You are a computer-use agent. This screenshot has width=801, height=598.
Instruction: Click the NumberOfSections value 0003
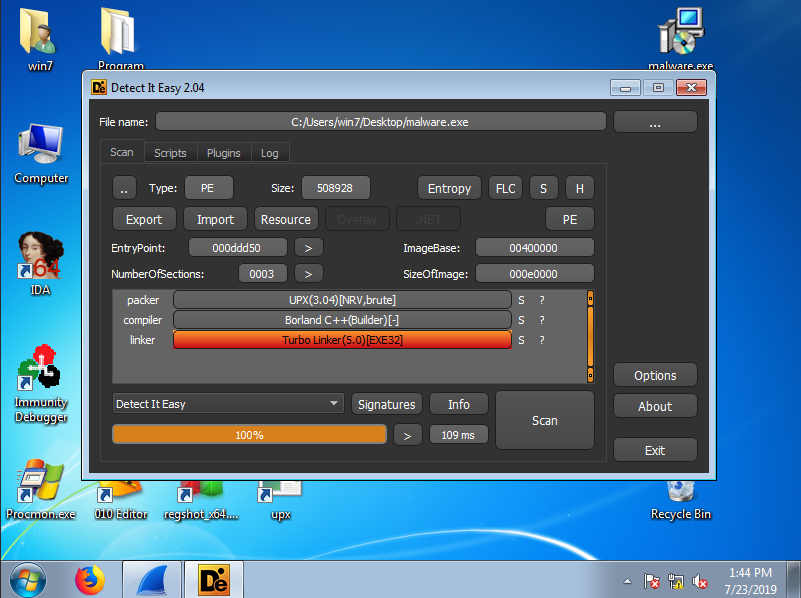tap(262, 274)
